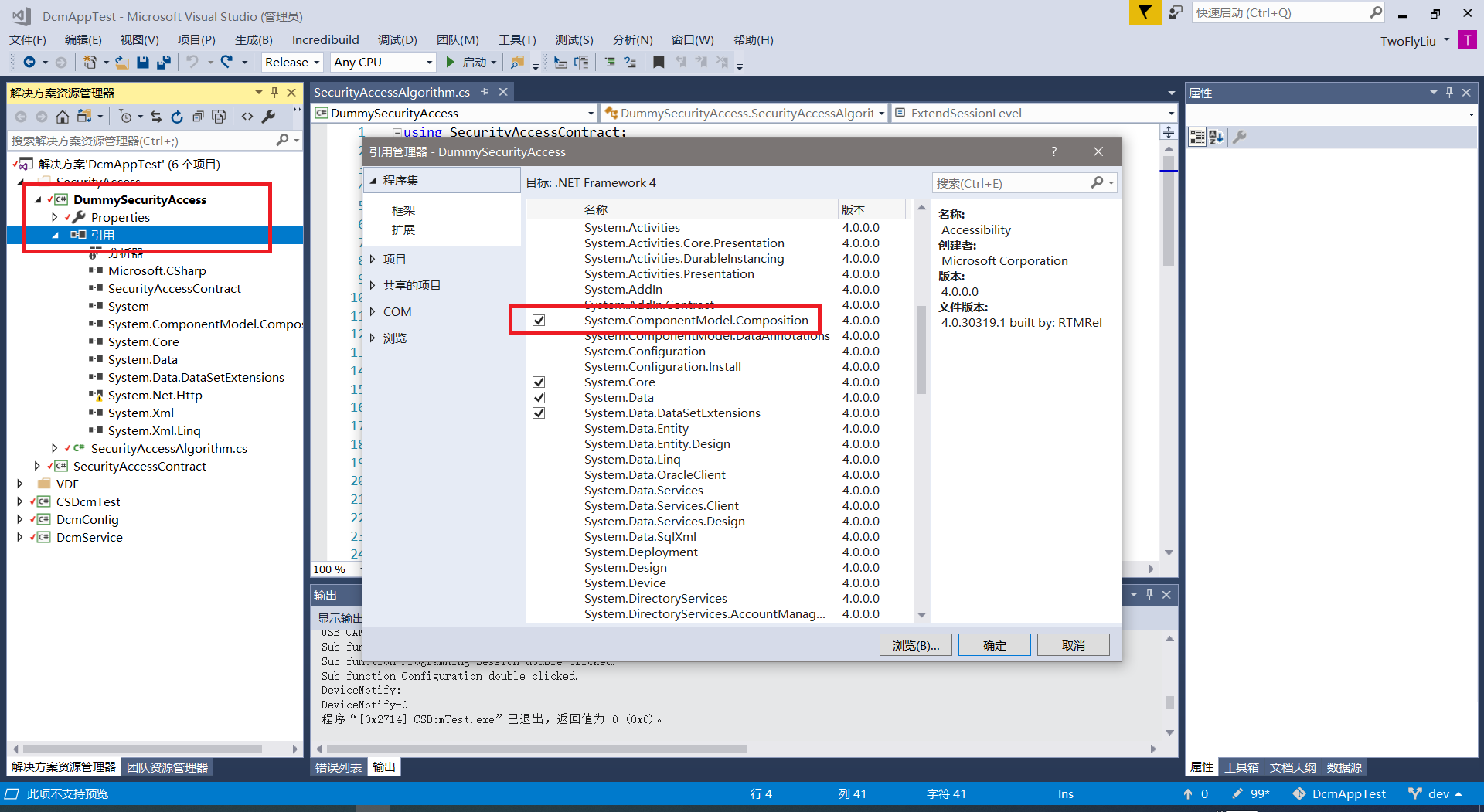The height and width of the screenshot is (812, 1484).
Task: Expand the SecurityAccessContract project node
Action: 37,466
